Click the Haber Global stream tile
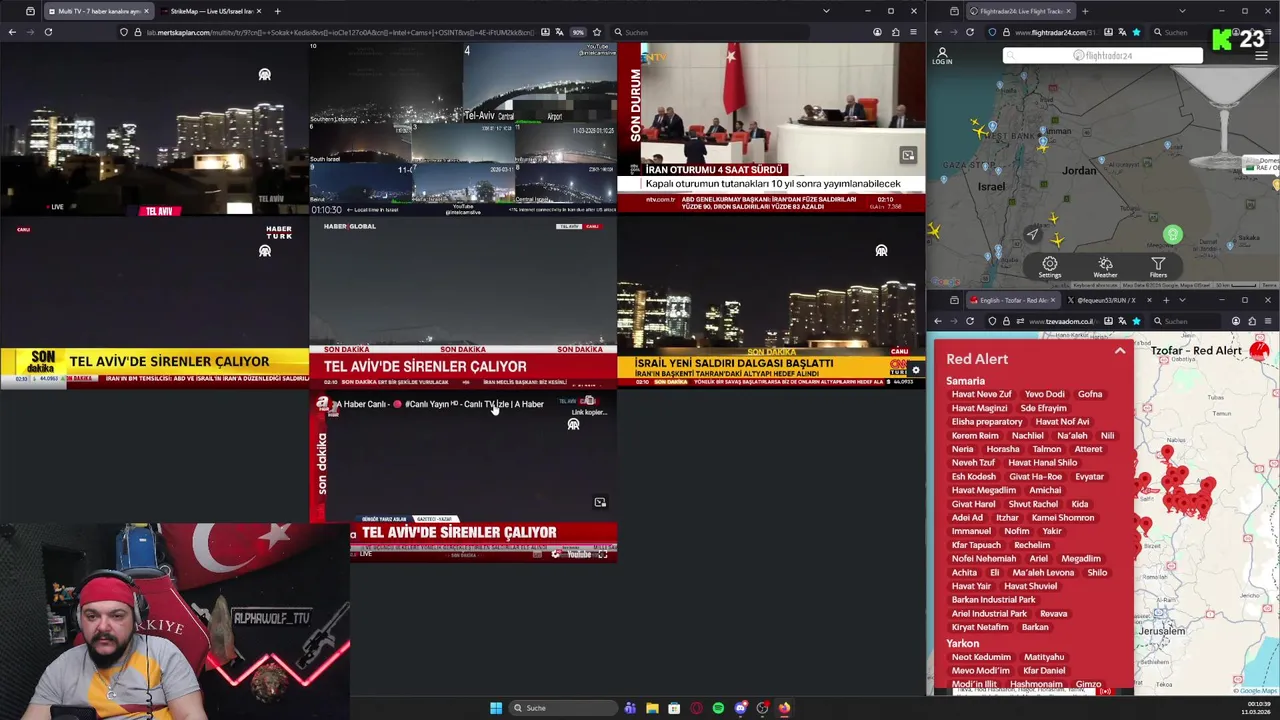The width and height of the screenshot is (1280, 720). pos(463,304)
